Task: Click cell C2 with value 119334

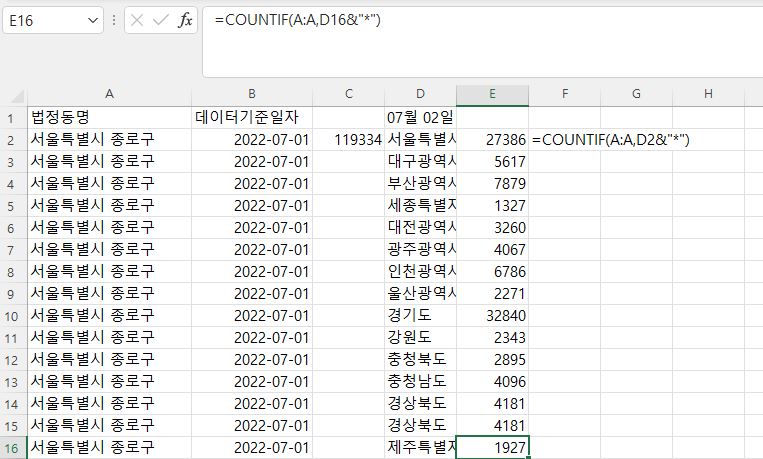Action: click(348, 140)
